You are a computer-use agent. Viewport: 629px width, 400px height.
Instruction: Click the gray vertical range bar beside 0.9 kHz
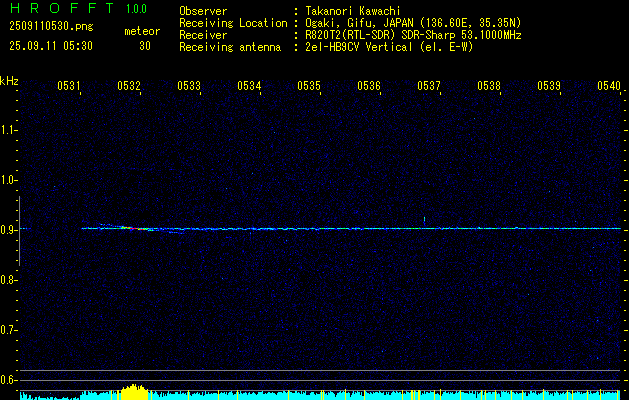click(19, 231)
